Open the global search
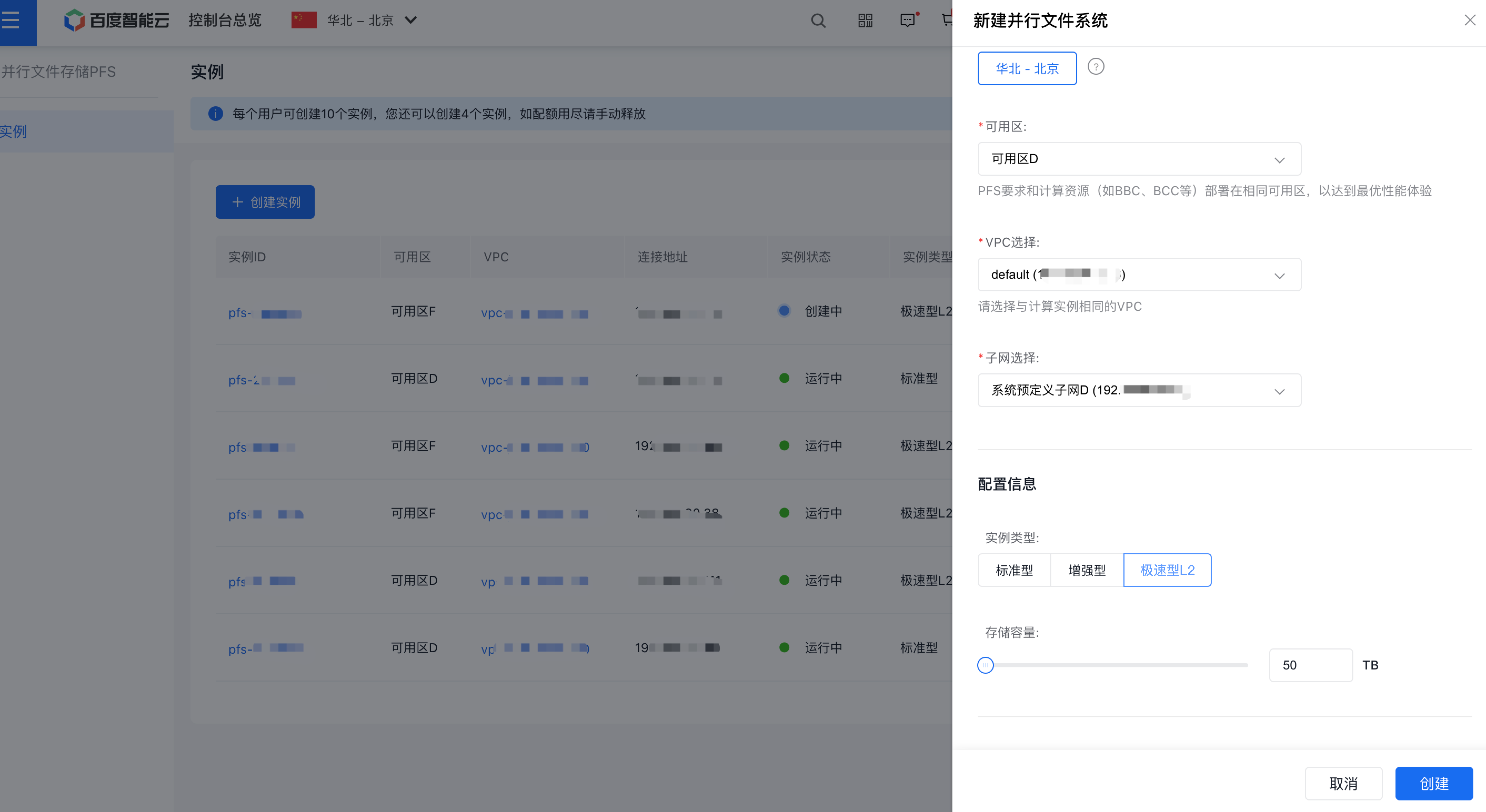The image size is (1486, 812). point(819,20)
